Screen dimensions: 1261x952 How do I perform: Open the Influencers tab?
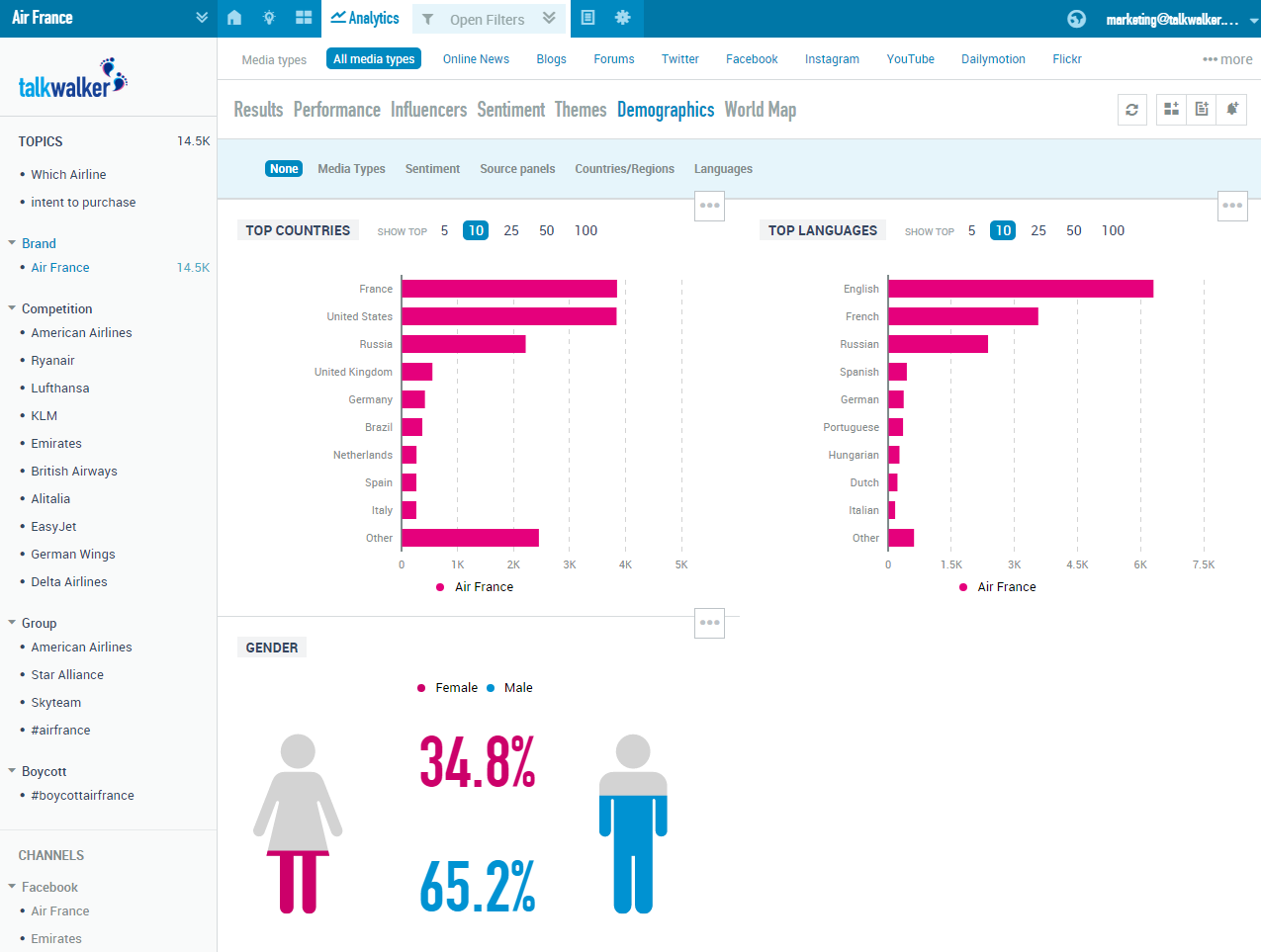coord(428,110)
